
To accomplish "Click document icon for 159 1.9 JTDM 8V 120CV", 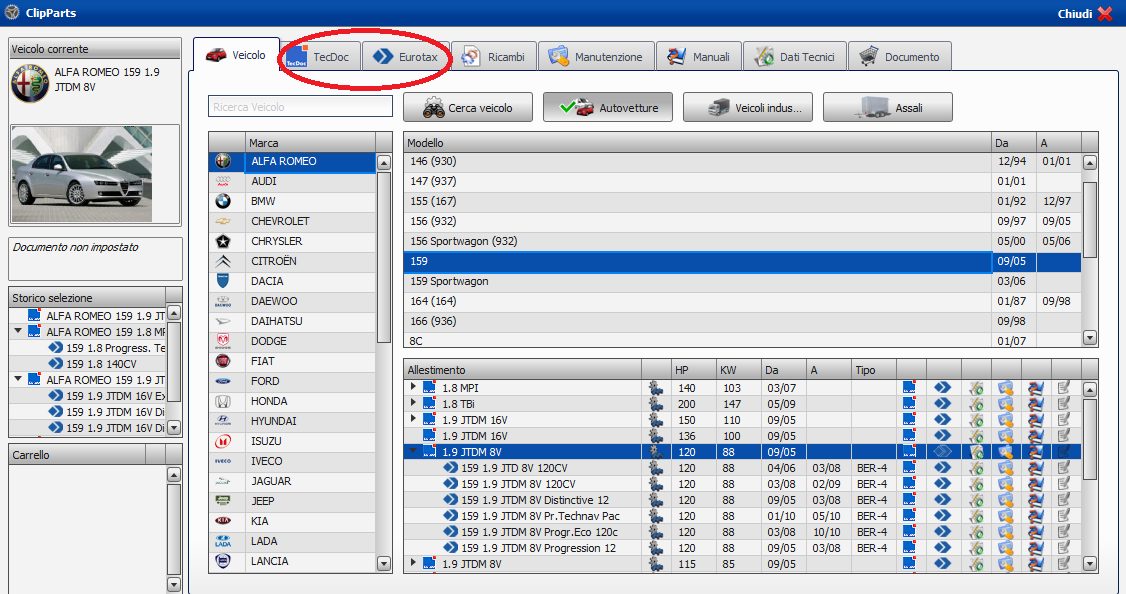I will [1064, 484].
